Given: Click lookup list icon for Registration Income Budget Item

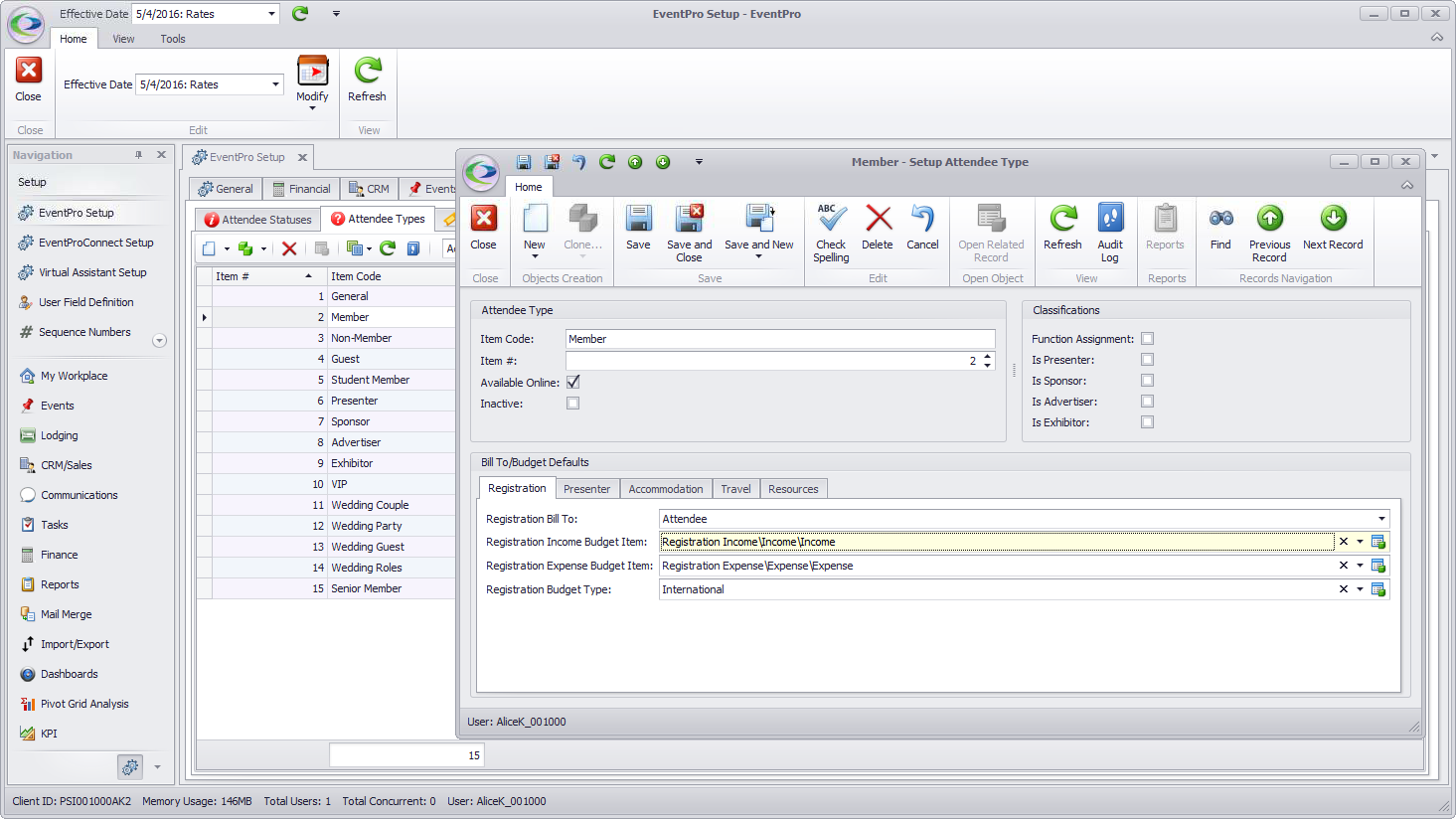Looking at the screenshot, I should coord(1378,542).
